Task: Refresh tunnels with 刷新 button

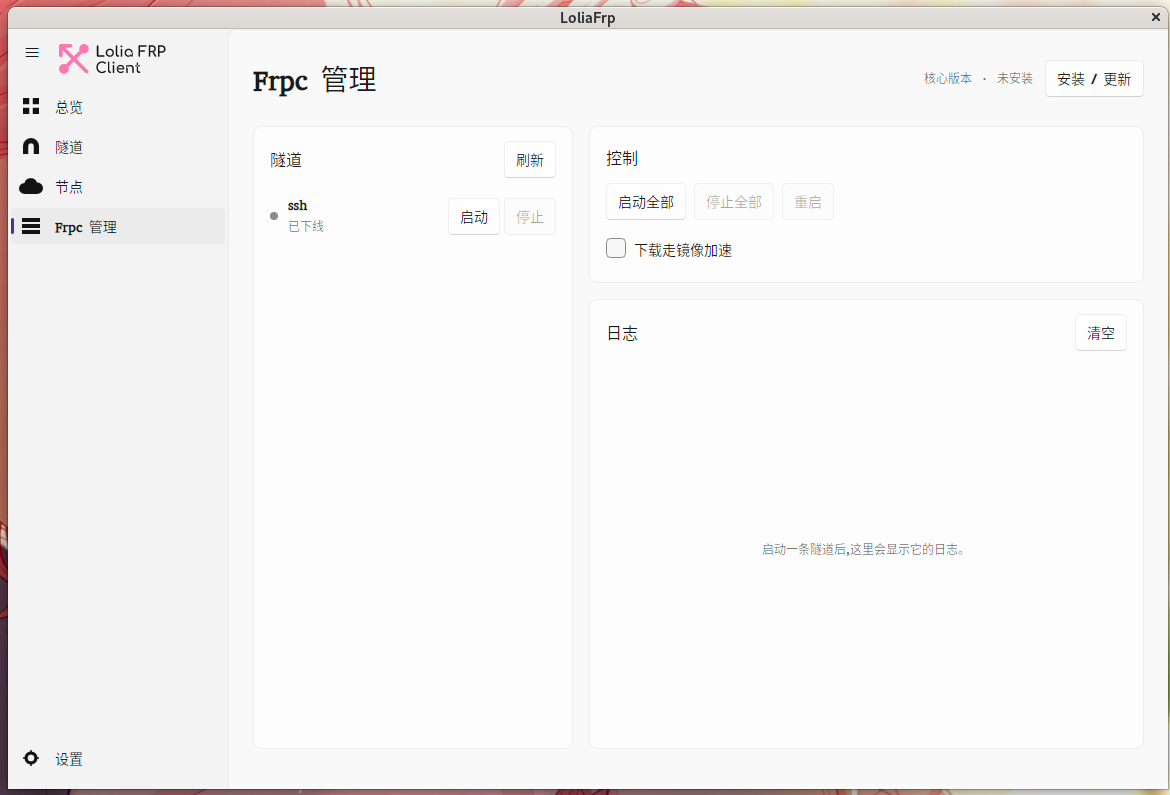Action: 530,160
